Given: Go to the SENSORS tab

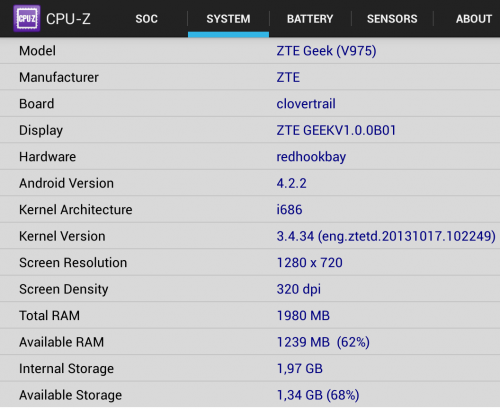Looking at the screenshot, I should 392,19.
